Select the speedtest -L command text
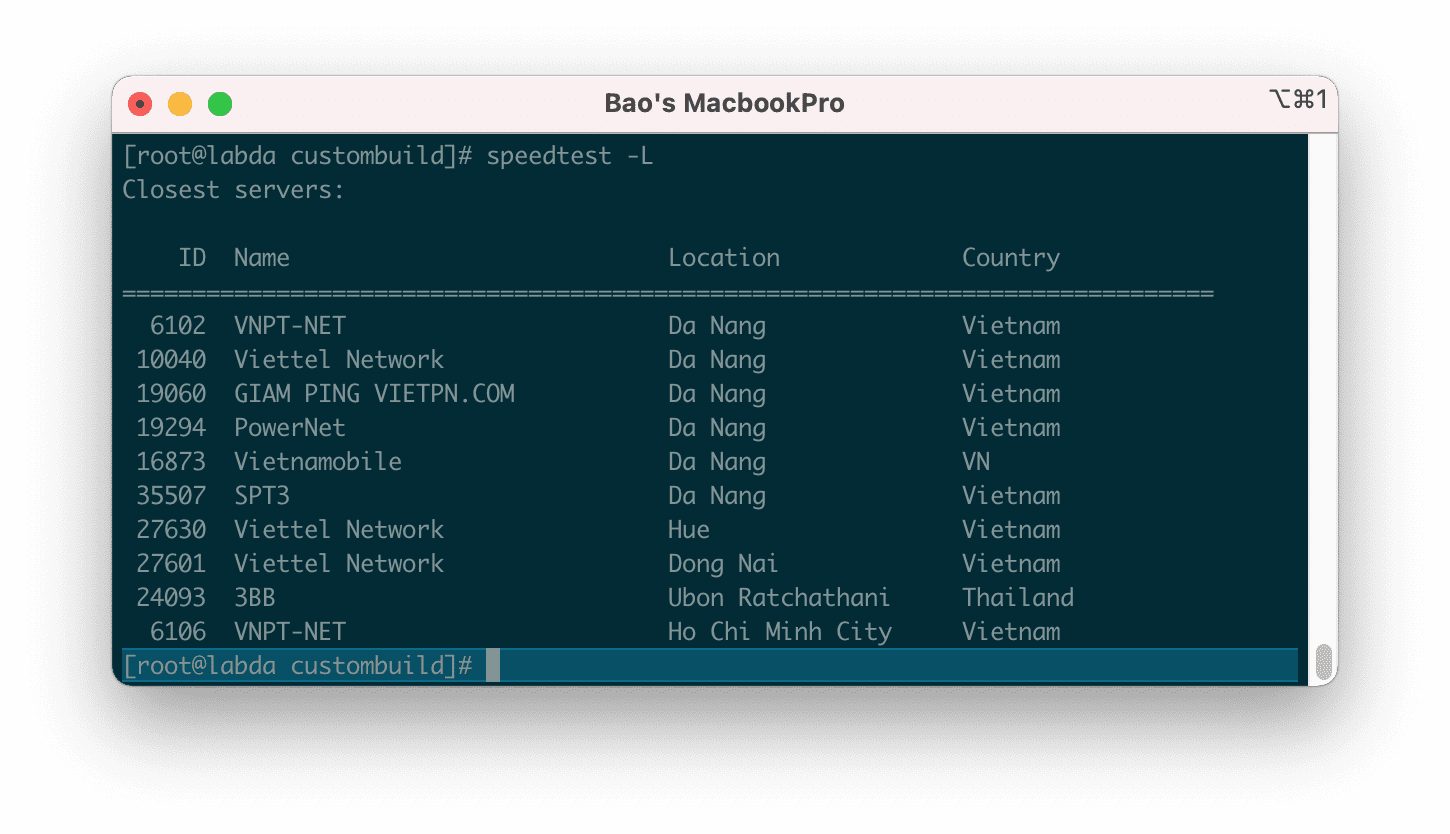The image size is (1450, 834). click(x=570, y=156)
